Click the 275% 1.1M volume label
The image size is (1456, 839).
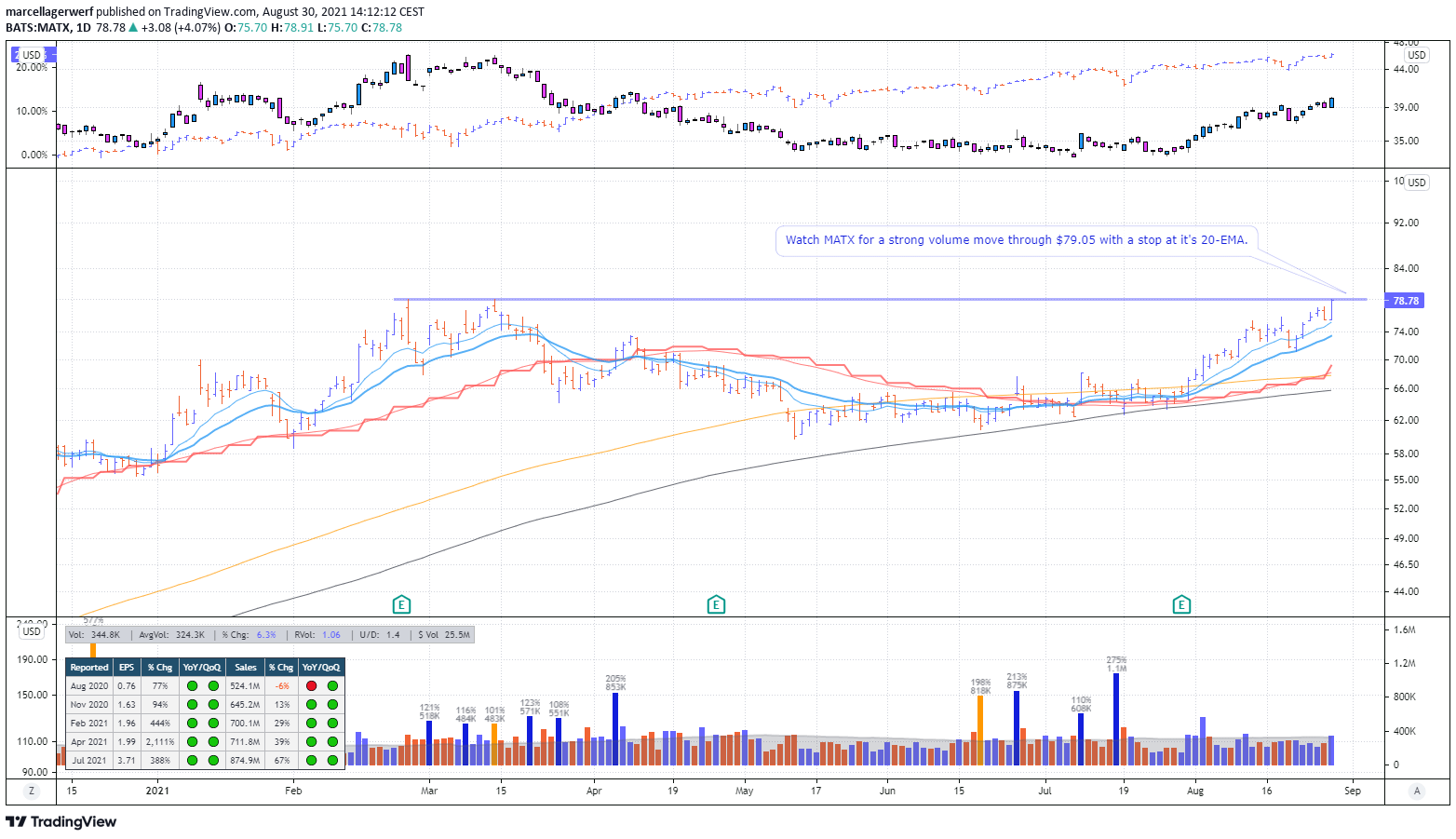coord(1116,664)
